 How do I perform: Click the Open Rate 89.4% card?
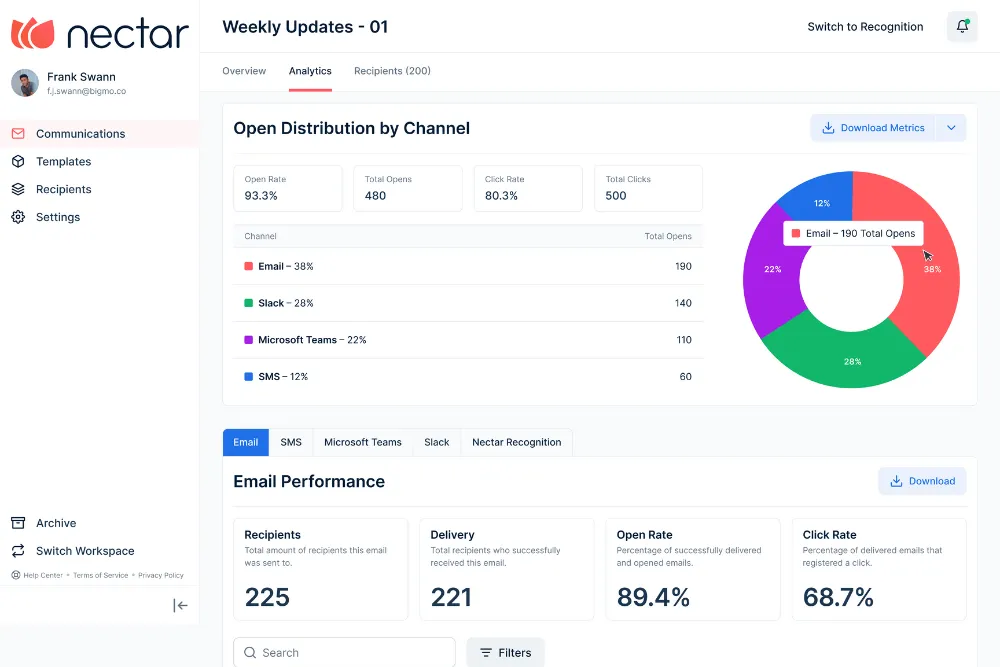click(693, 569)
